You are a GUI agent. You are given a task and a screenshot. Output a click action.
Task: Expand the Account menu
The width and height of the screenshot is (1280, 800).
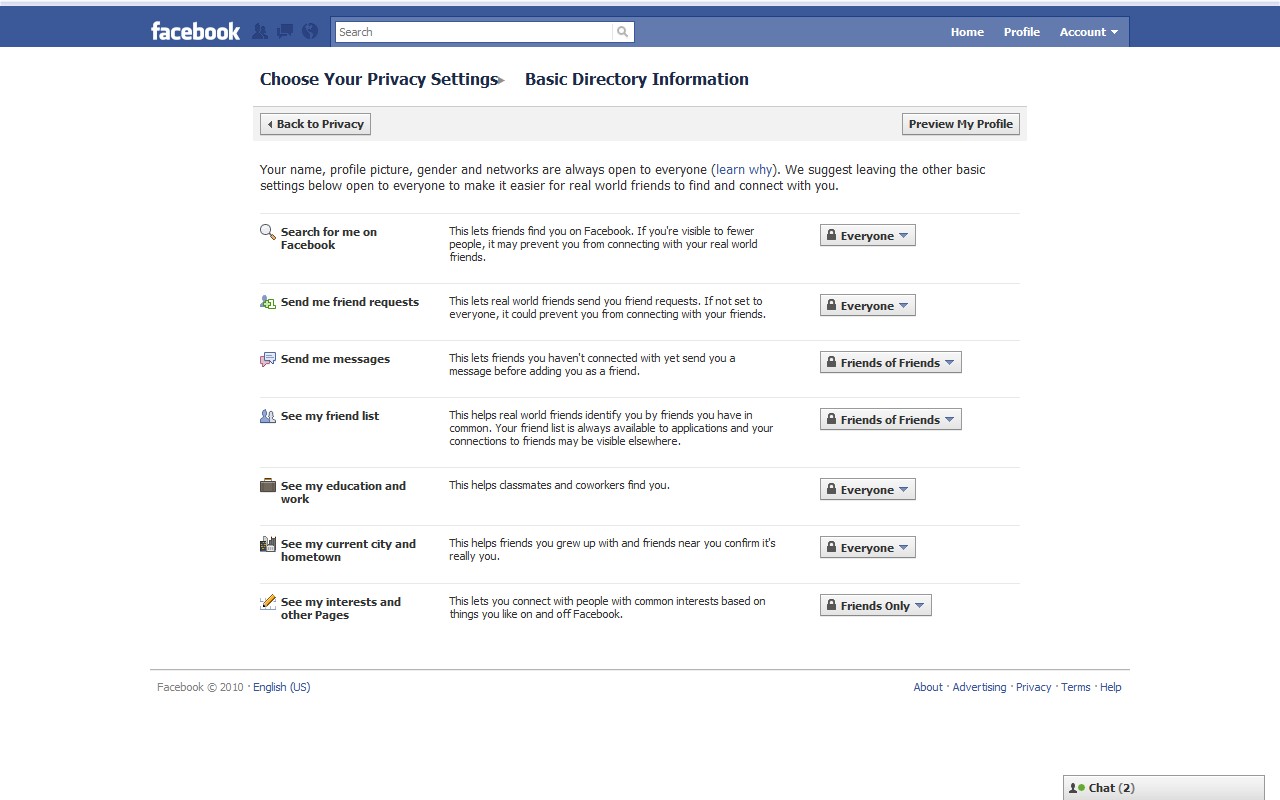[x=1089, y=32]
